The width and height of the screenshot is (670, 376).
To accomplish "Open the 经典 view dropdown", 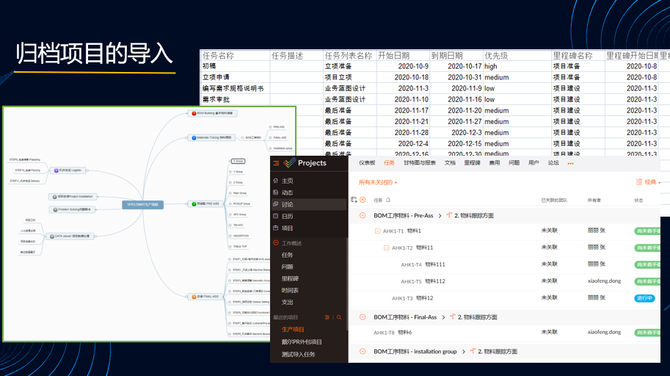I will [648, 182].
